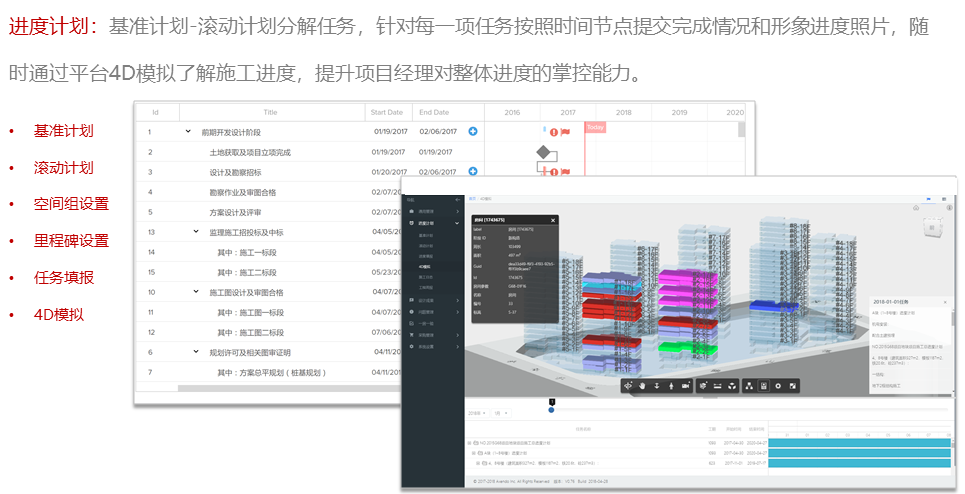Select the 其中：施工图二标段 task row
This screenshot has width=965, height=494.
pyautogui.click(x=268, y=332)
